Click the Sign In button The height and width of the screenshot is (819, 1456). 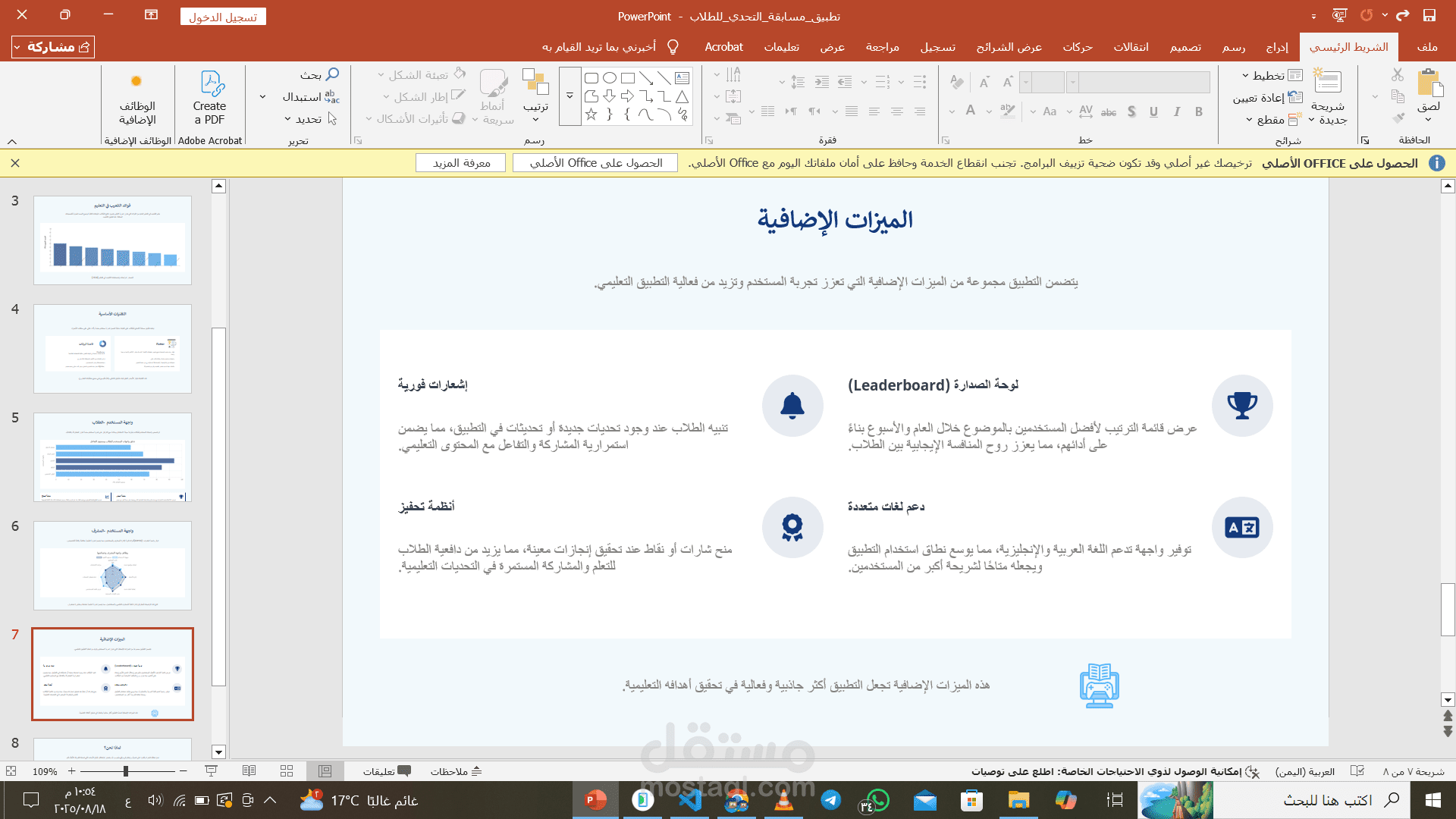coord(223,17)
